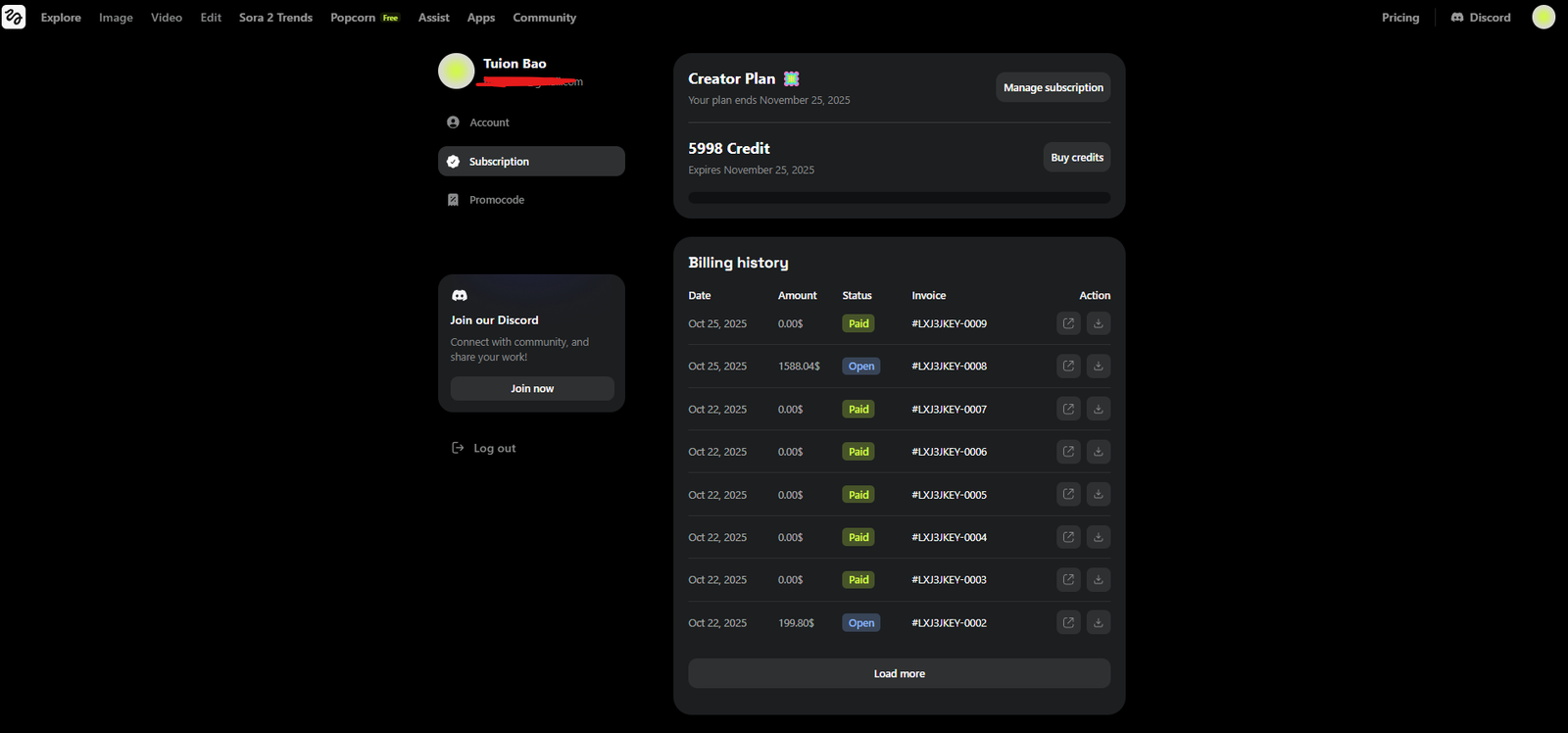The width and height of the screenshot is (1568, 733).
Task: Download invoice #LXJ3JKEY-0006
Action: tap(1098, 452)
